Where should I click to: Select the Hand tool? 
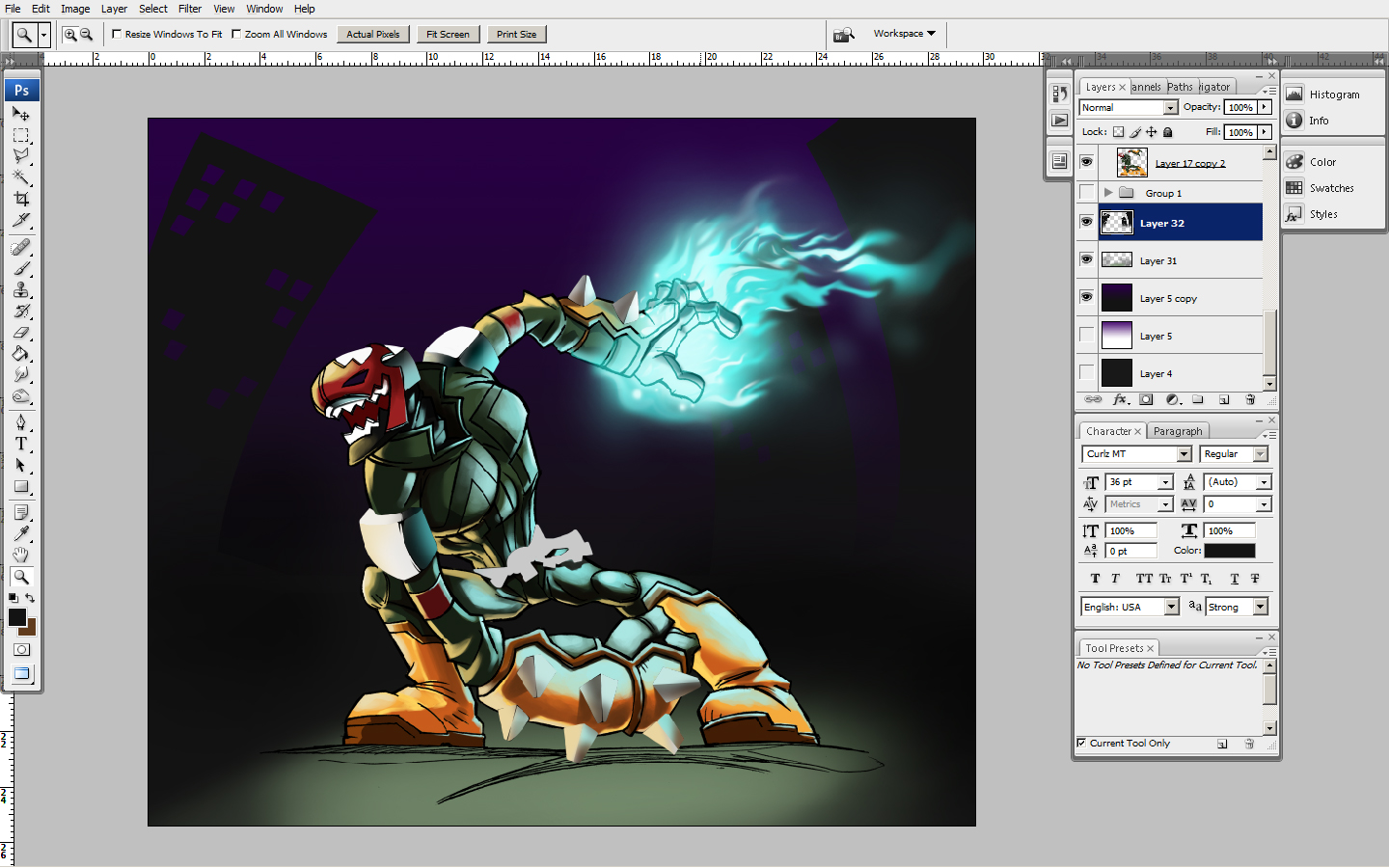[x=21, y=555]
